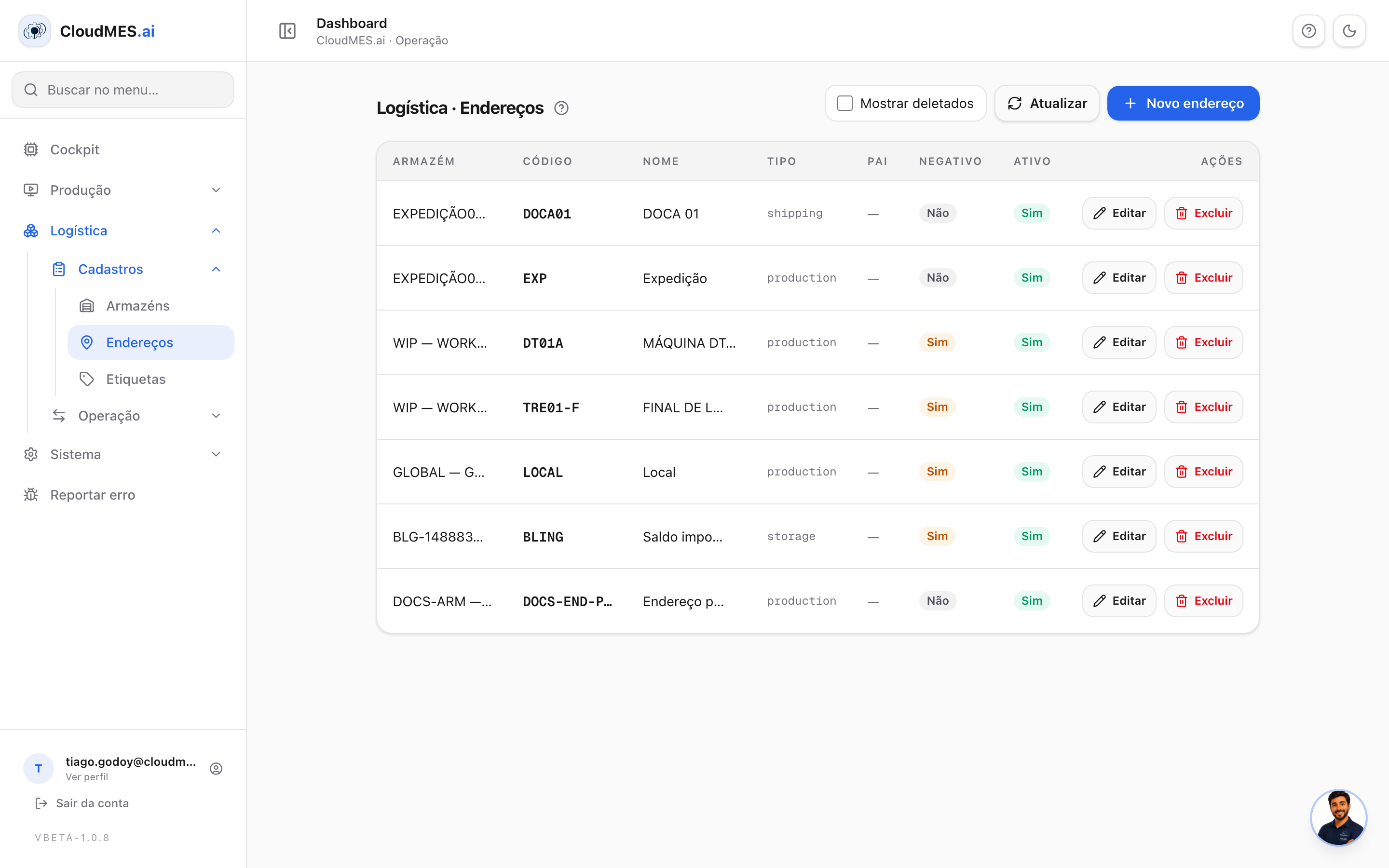
Task: Click the ARMAZÉM column header
Action: tap(423, 162)
